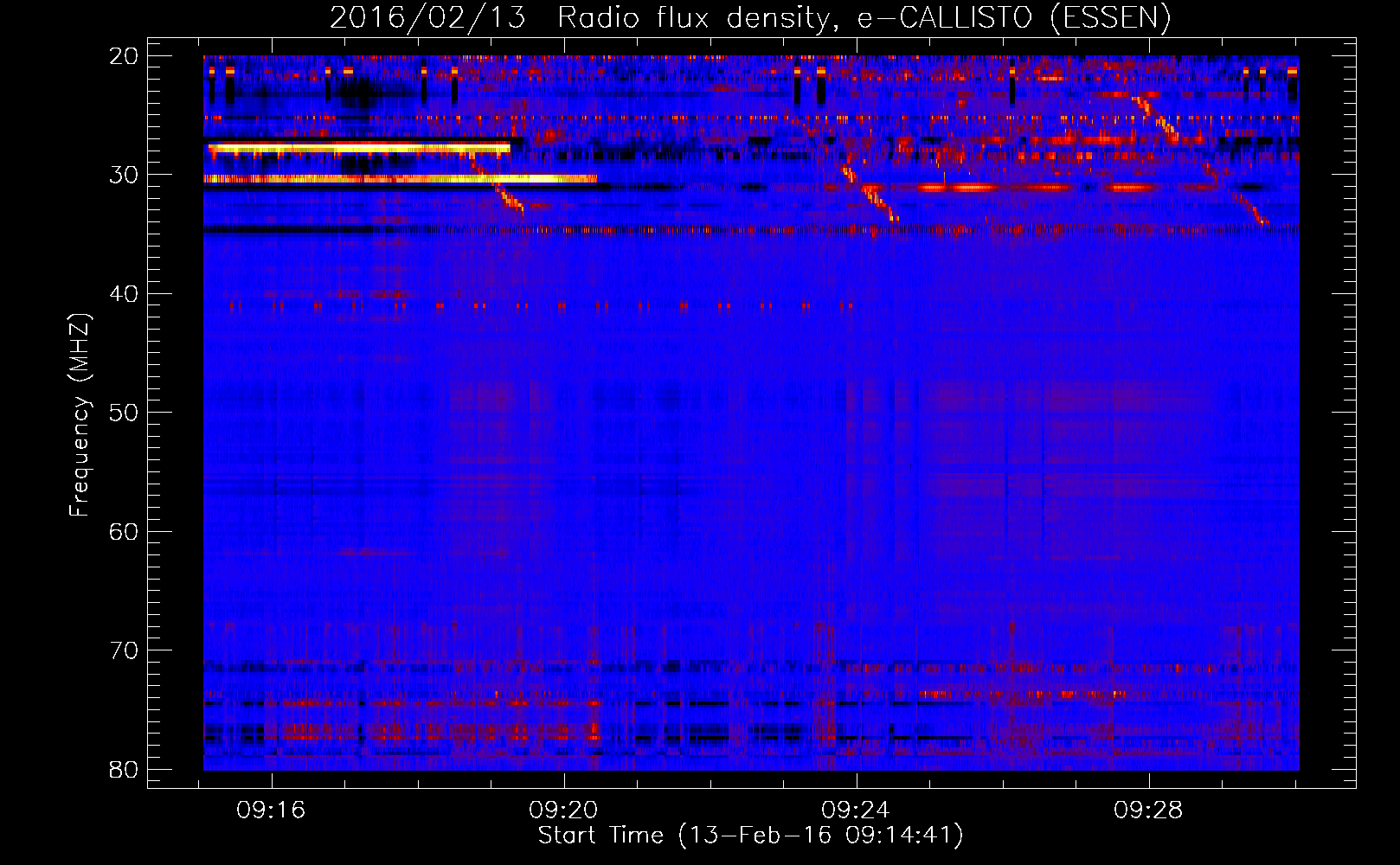The width and height of the screenshot is (1400, 865).
Task: Click the 80 frequency tick label
Action: [124, 769]
